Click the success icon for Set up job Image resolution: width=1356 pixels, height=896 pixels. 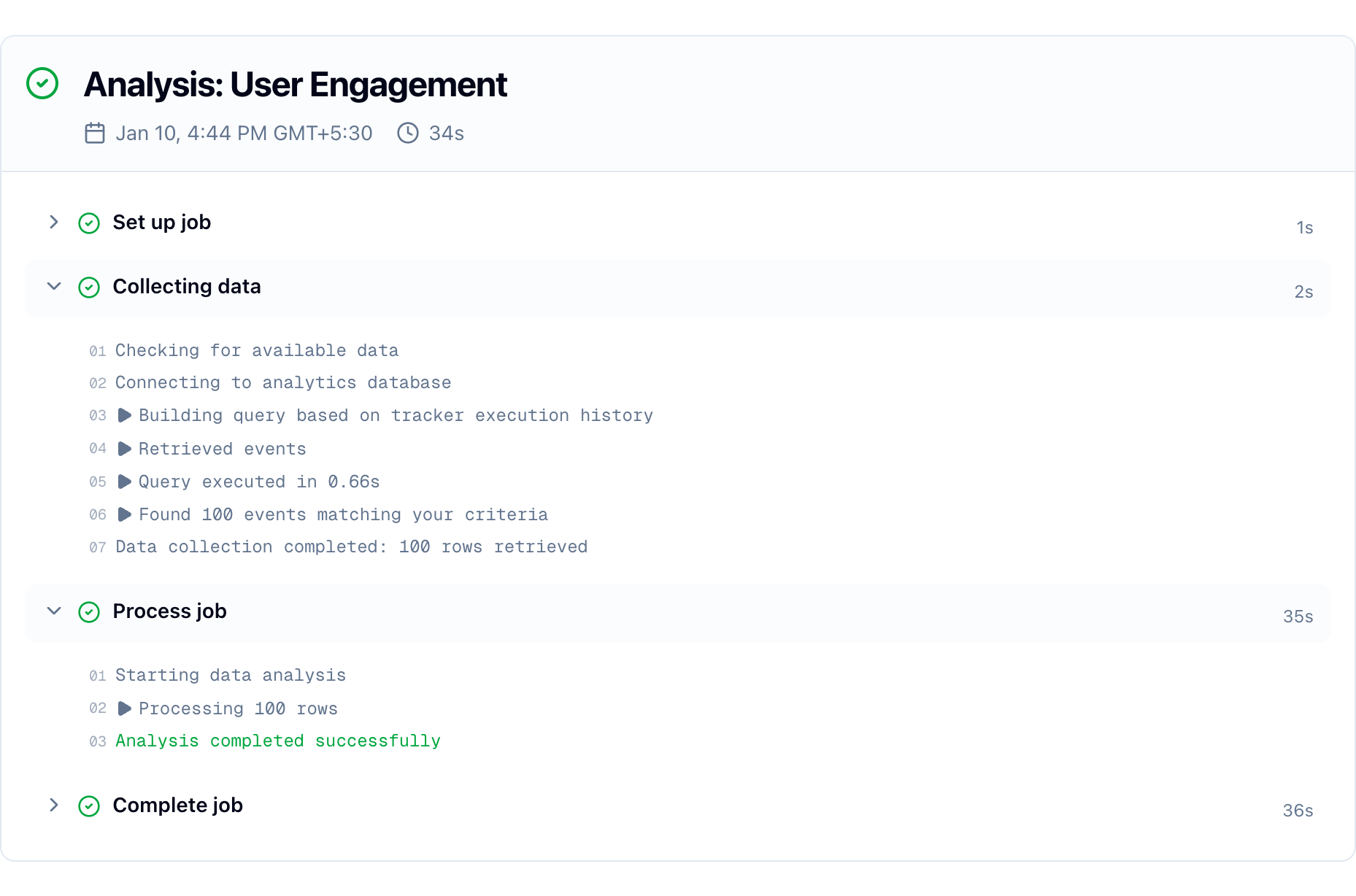pos(89,223)
